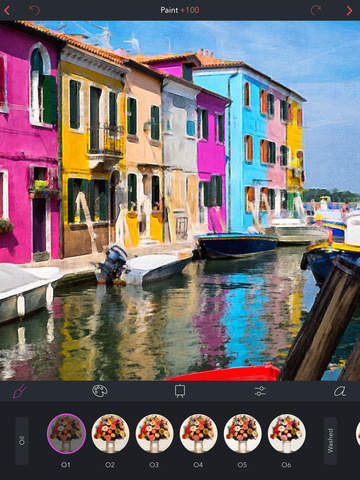The image size is (360, 480).
Task: Pick the O6 paint style
Action: 286,433
